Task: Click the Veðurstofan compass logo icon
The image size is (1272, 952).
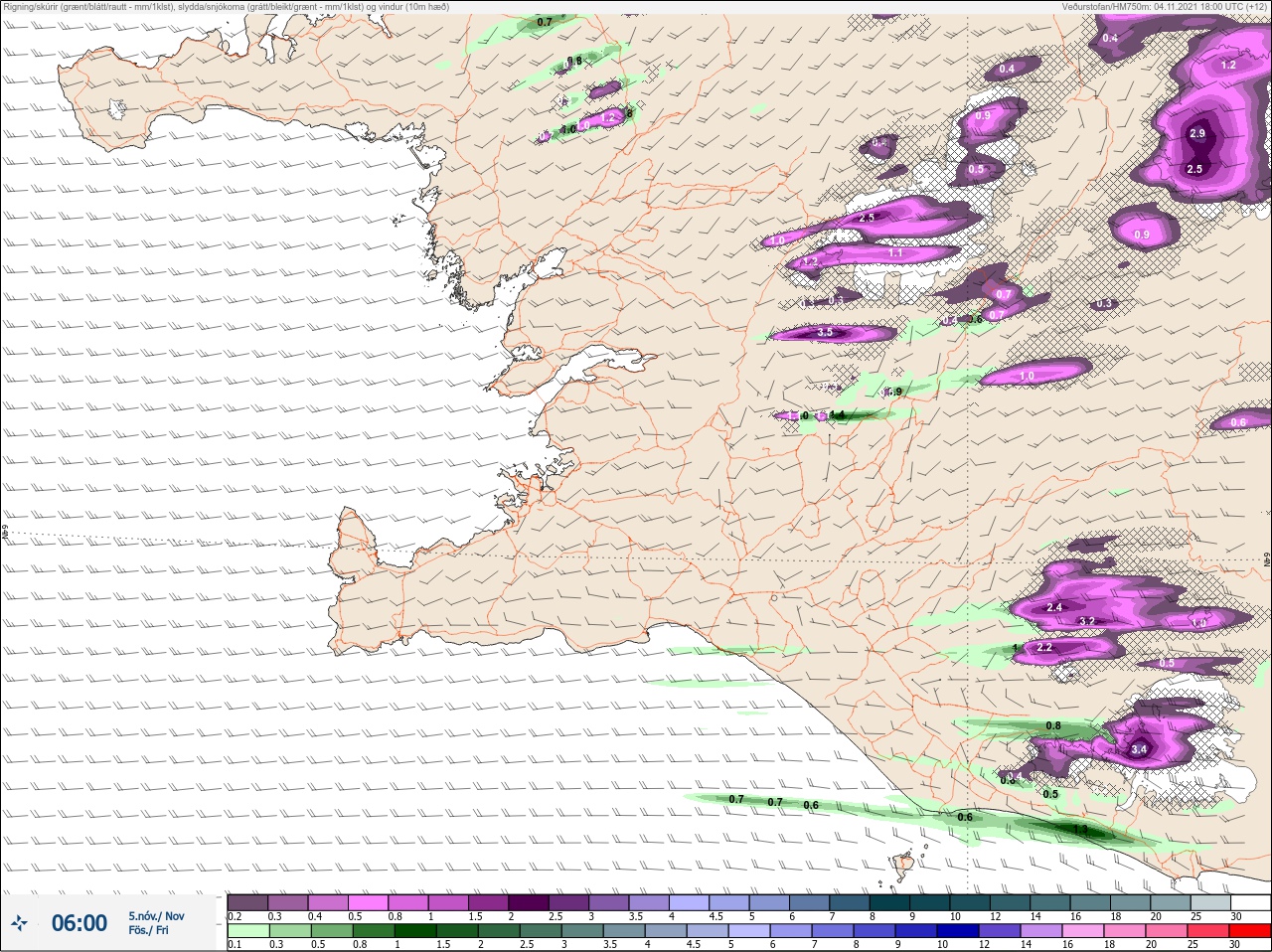Action: (x=19, y=923)
